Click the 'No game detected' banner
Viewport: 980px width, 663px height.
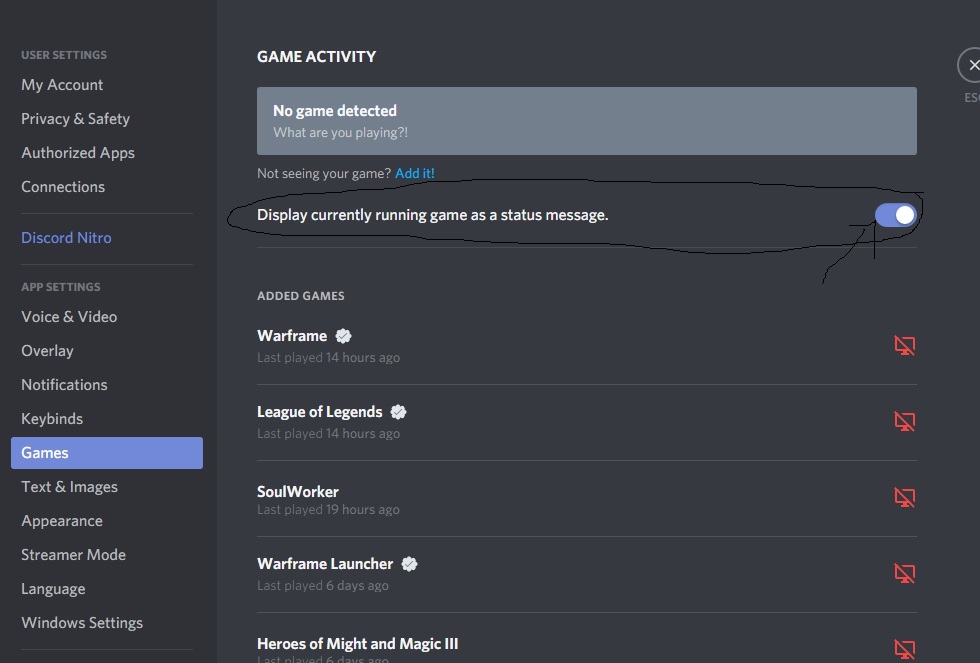pos(586,121)
